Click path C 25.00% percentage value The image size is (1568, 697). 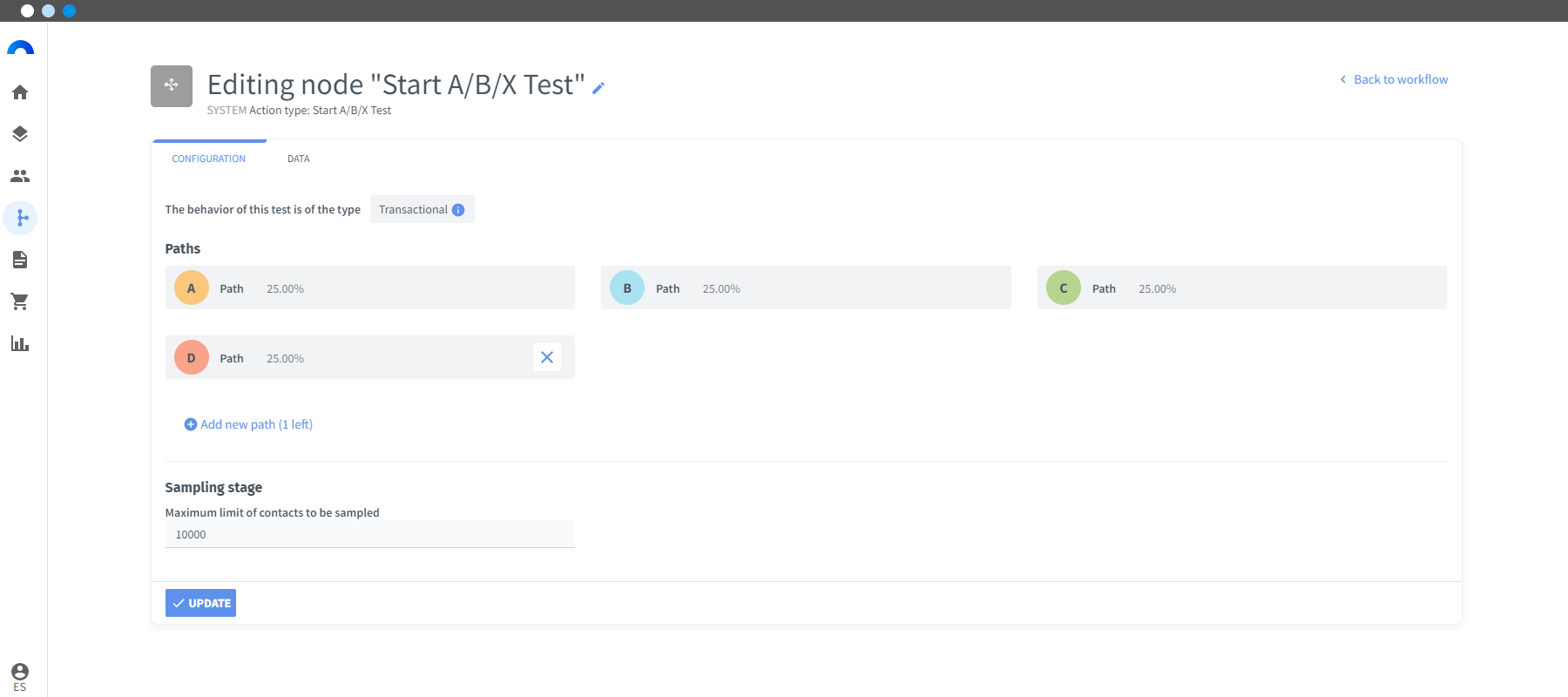pos(1158,288)
